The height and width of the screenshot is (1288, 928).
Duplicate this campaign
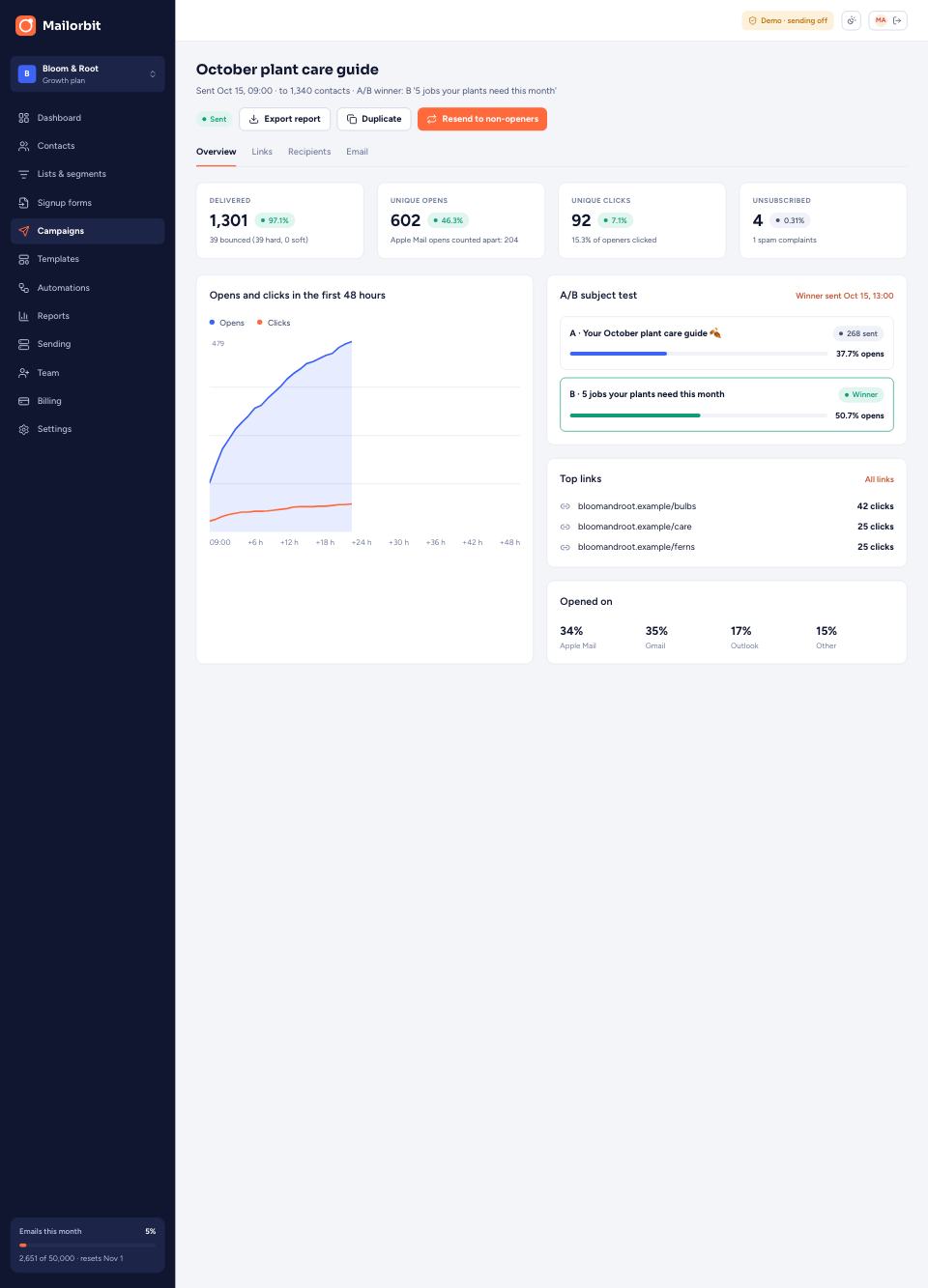[x=374, y=119]
